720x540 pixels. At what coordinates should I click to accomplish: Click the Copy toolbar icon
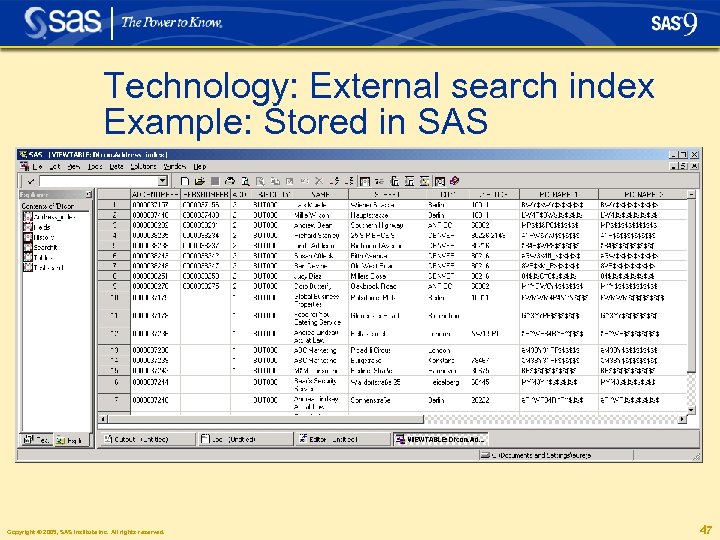[275, 181]
